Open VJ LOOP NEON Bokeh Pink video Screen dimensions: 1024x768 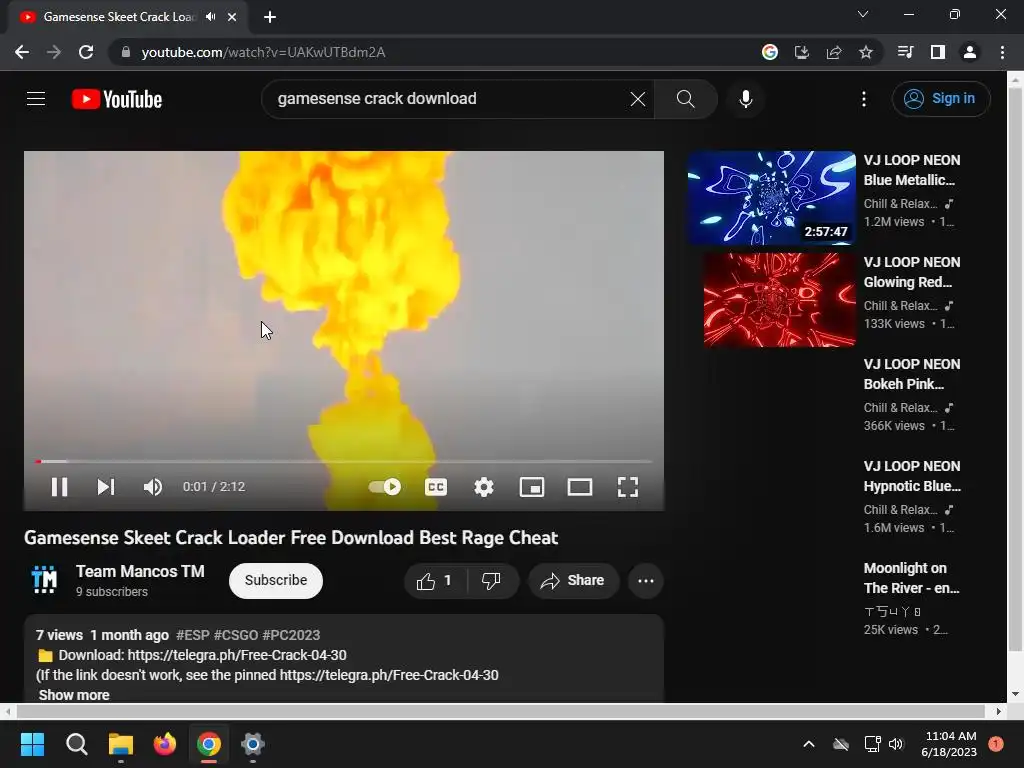tap(912, 374)
